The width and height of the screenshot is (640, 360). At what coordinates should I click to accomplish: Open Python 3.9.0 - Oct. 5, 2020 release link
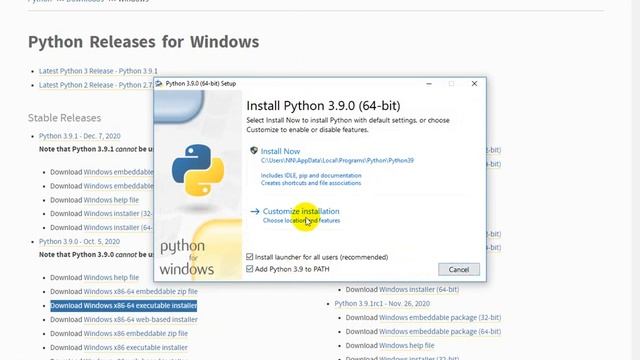point(79,241)
